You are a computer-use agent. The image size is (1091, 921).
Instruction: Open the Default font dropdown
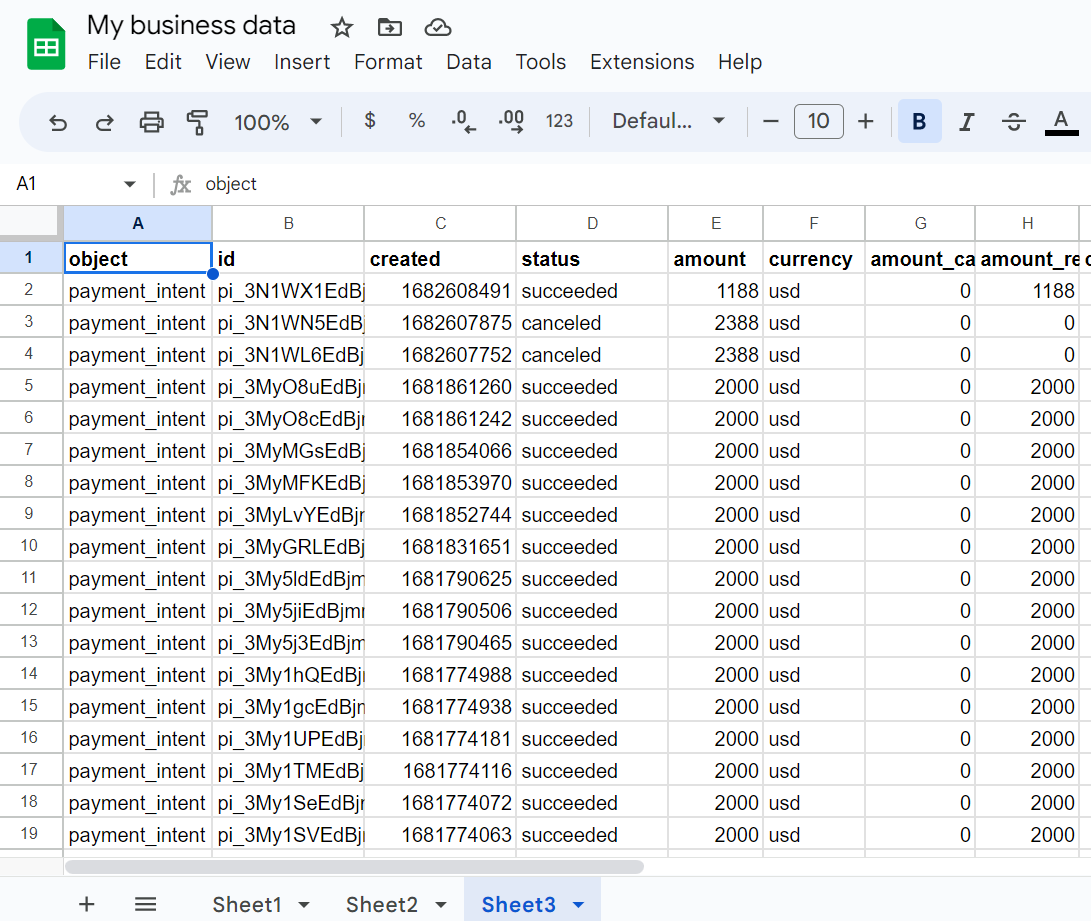669,122
